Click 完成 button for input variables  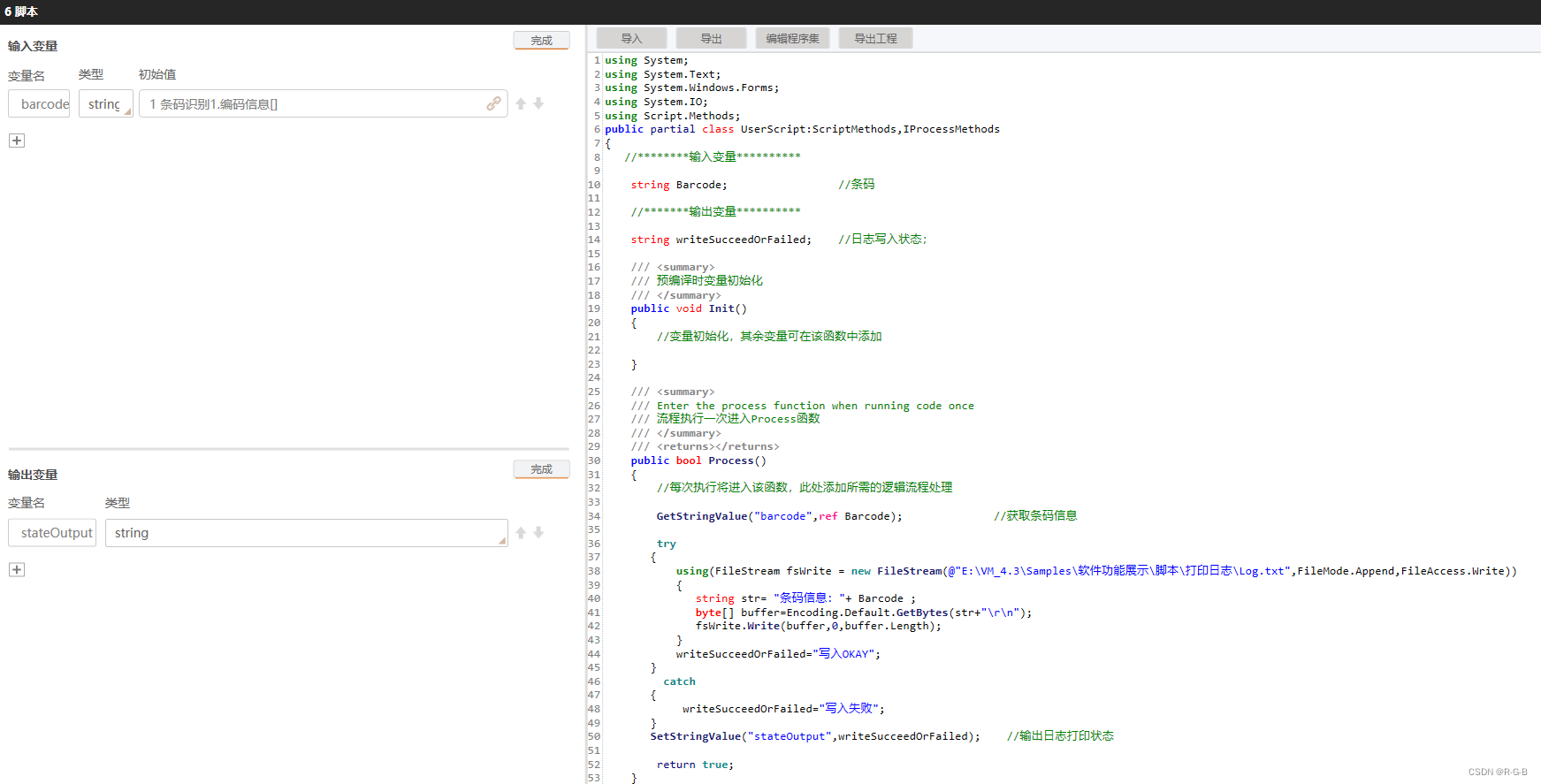541,40
